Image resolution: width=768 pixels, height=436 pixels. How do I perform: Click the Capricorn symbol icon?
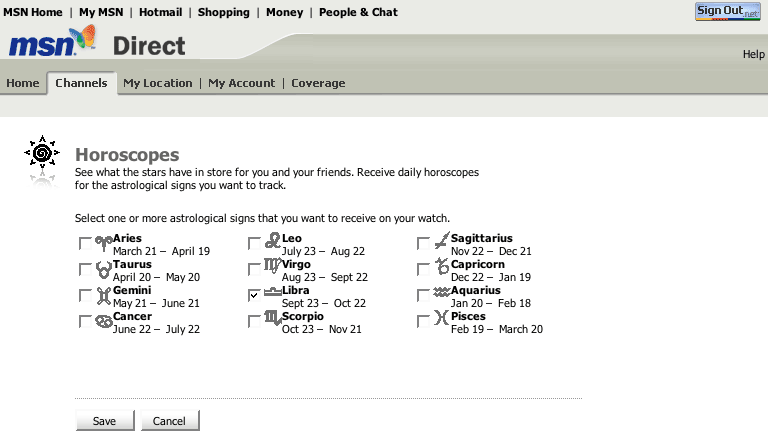pos(442,266)
